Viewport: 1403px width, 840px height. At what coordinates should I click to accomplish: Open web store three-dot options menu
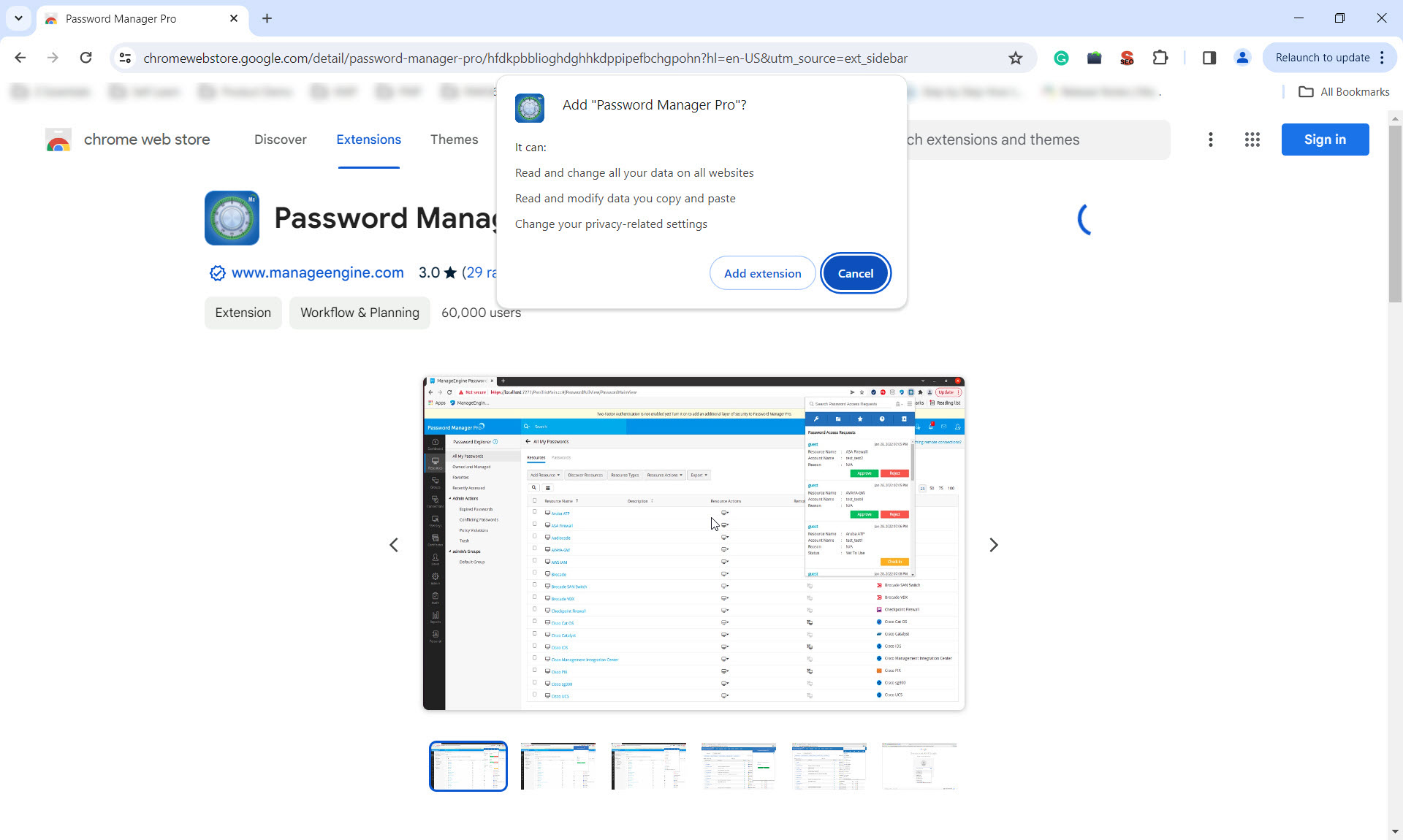[x=1210, y=140]
